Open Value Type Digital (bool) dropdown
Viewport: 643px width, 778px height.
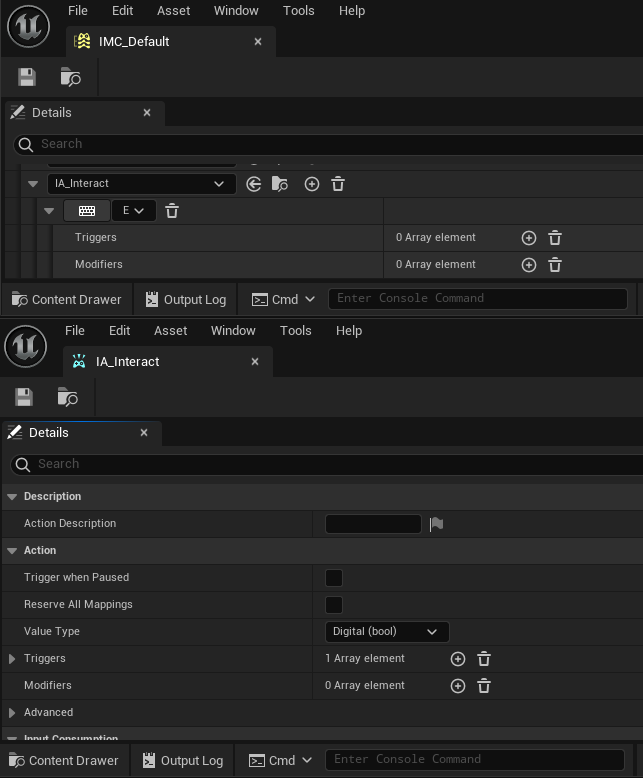tap(387, 632)
